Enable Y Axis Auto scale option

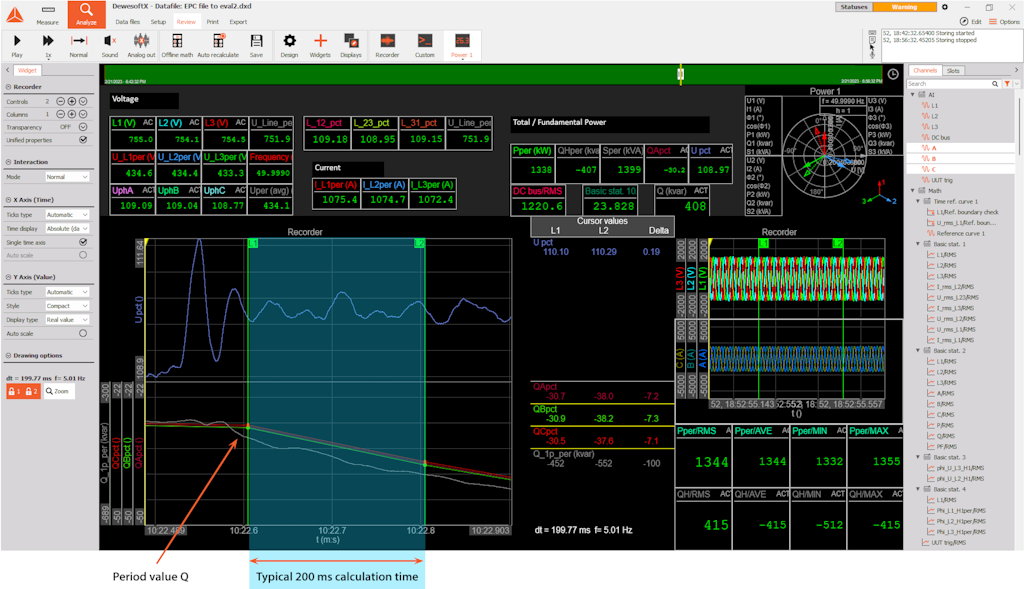point(83,333)
